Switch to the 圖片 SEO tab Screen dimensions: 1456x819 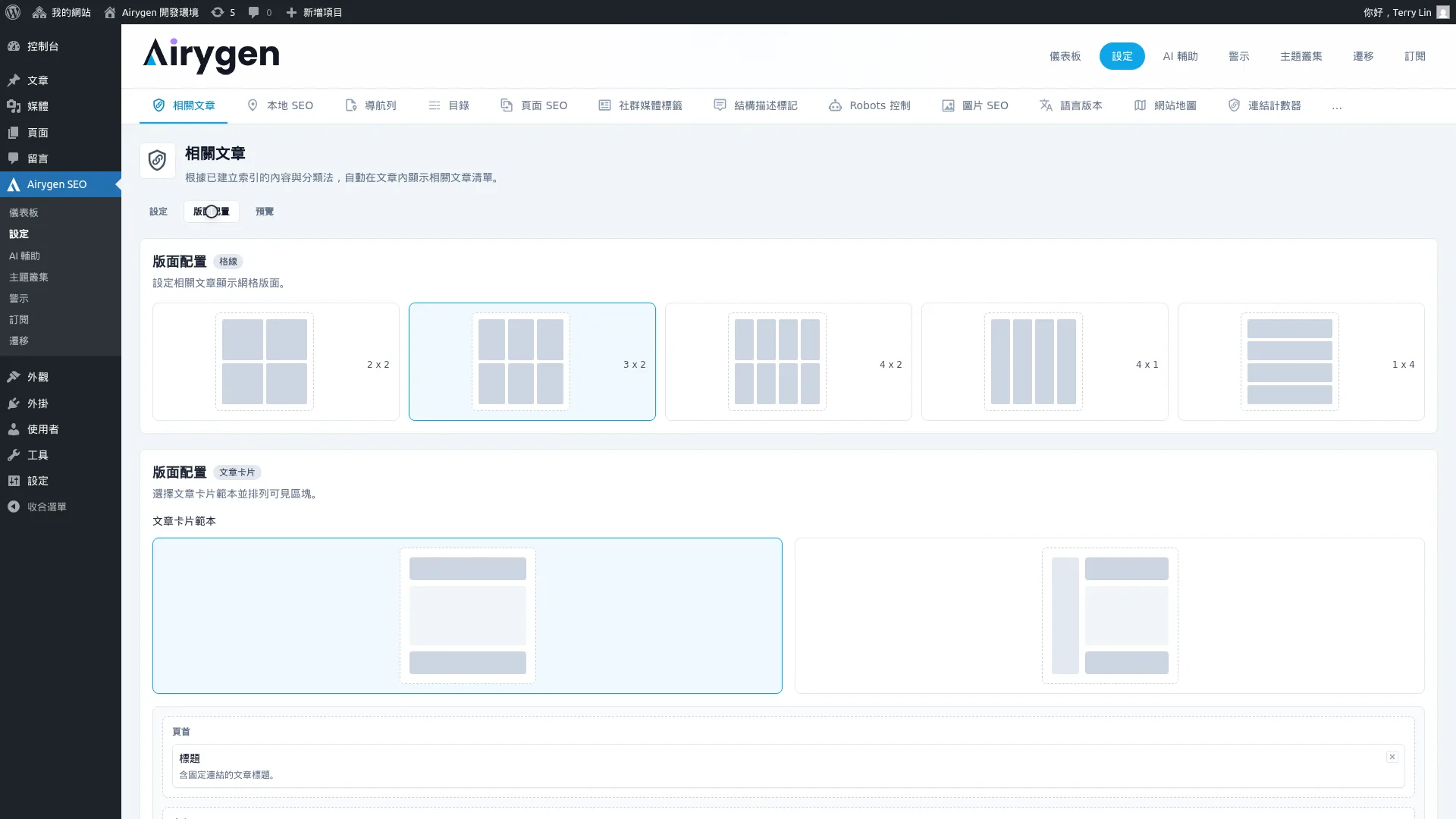pyautogui.click(x=975, y=105)
